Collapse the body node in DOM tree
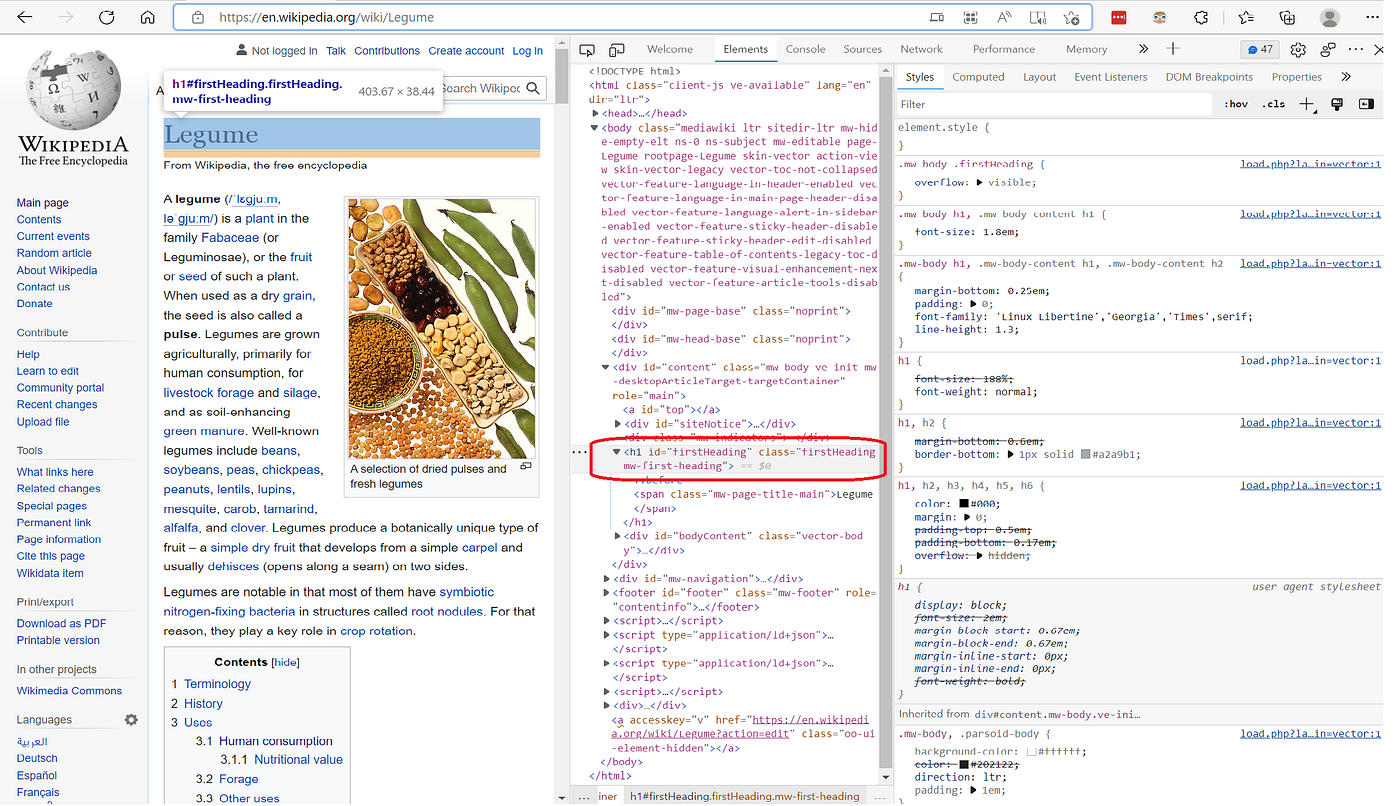This screenshot has width=1400, height=806. pyautogui.click(x=594, y=128)
